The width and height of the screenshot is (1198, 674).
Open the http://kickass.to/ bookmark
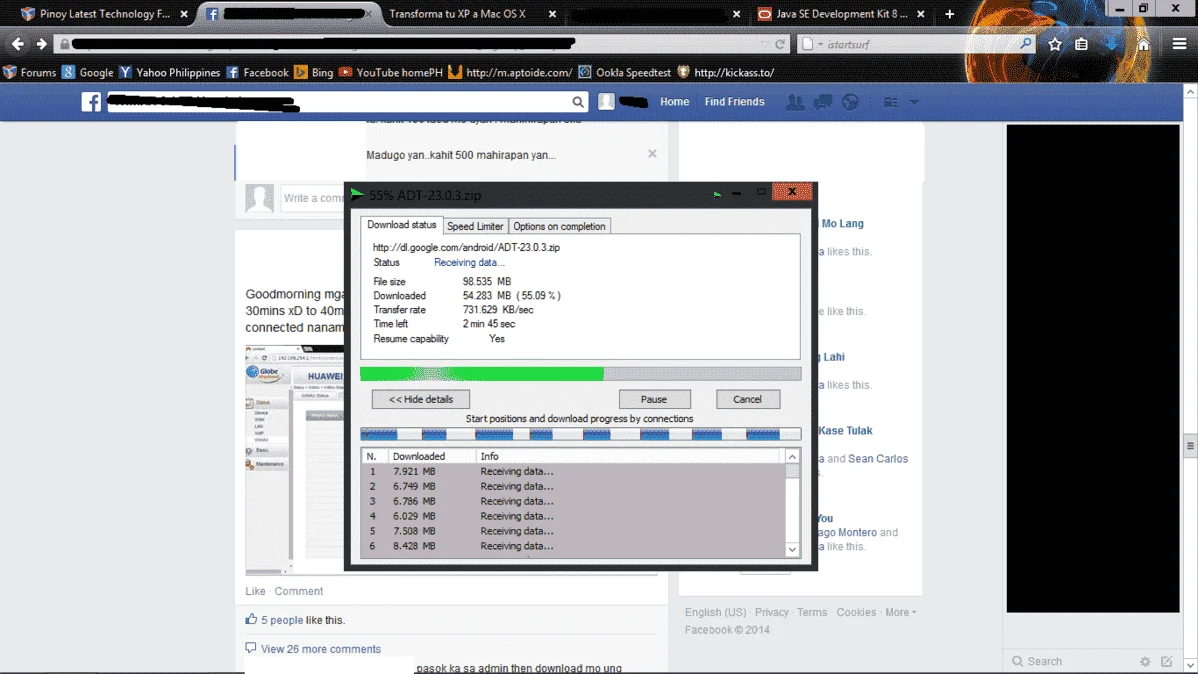(x=726, y=73)
